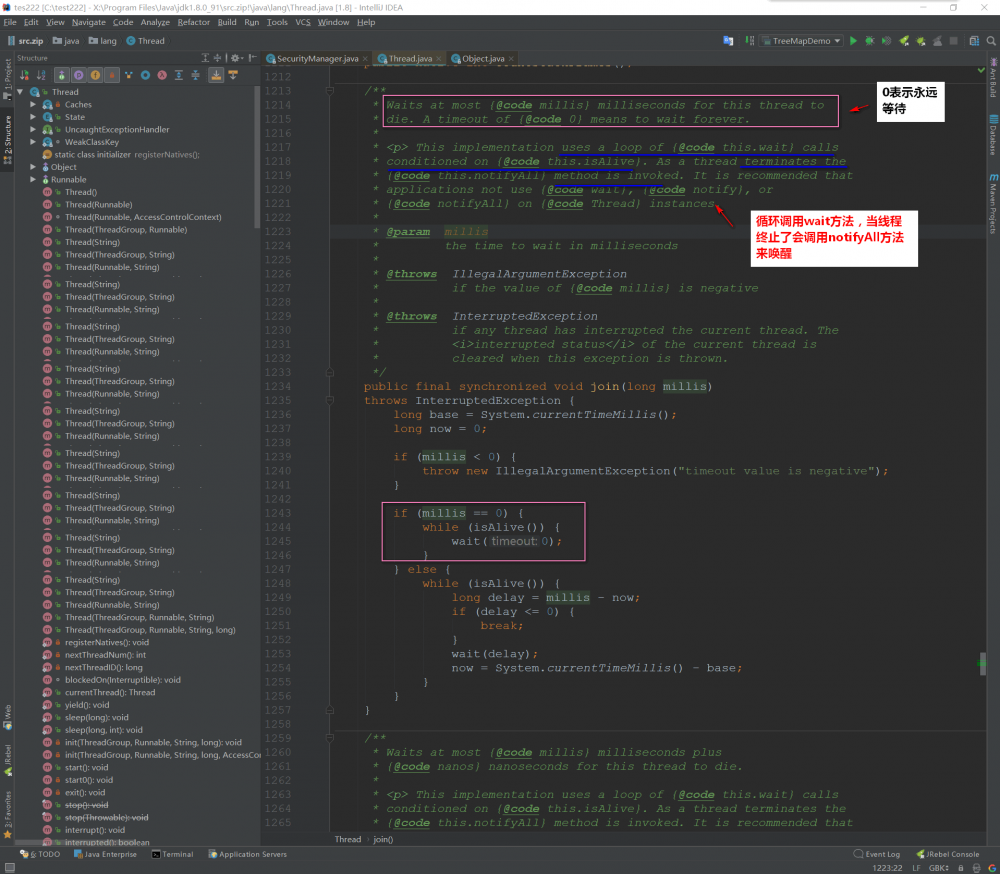Open the Refactor menu

194,22
